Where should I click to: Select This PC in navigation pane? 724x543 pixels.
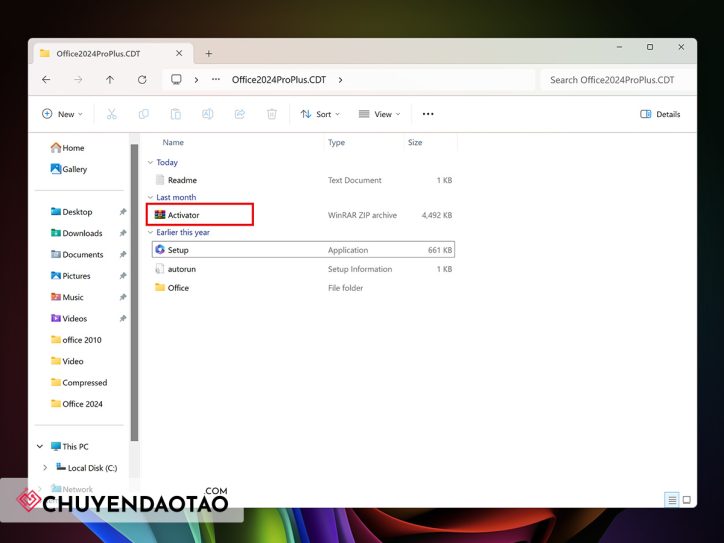click(70, 446)
